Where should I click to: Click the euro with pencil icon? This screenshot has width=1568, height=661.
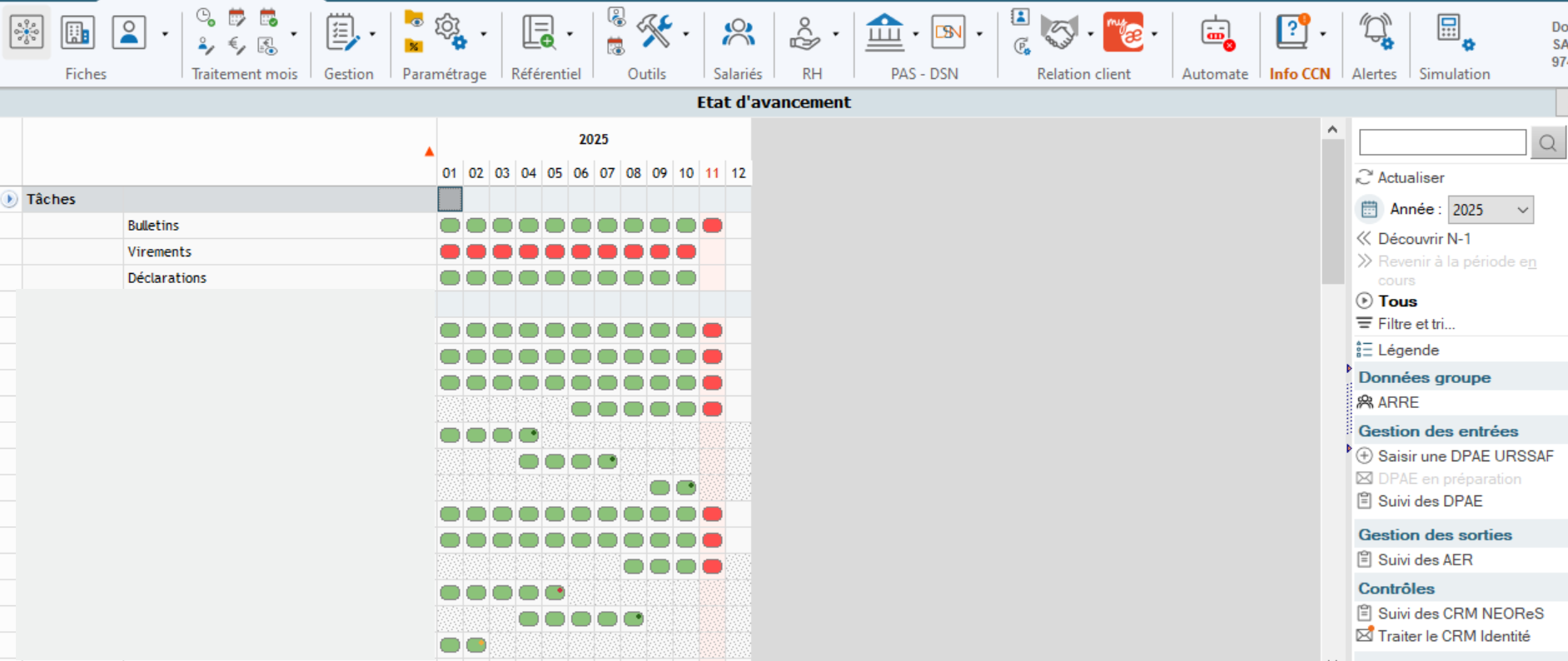[236, 46]
